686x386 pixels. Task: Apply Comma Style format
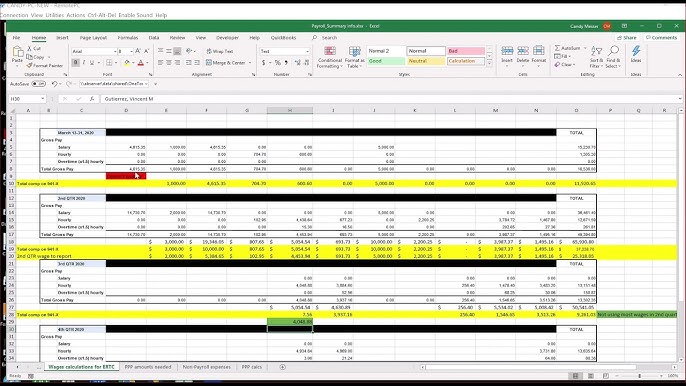click(x=286, y=63)
